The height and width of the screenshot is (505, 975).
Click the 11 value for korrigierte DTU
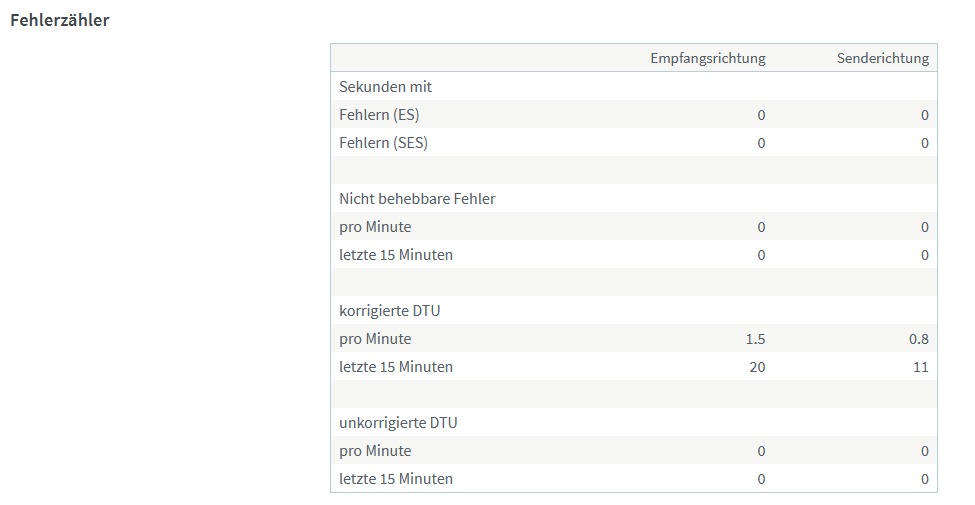[x=920, y=368]
